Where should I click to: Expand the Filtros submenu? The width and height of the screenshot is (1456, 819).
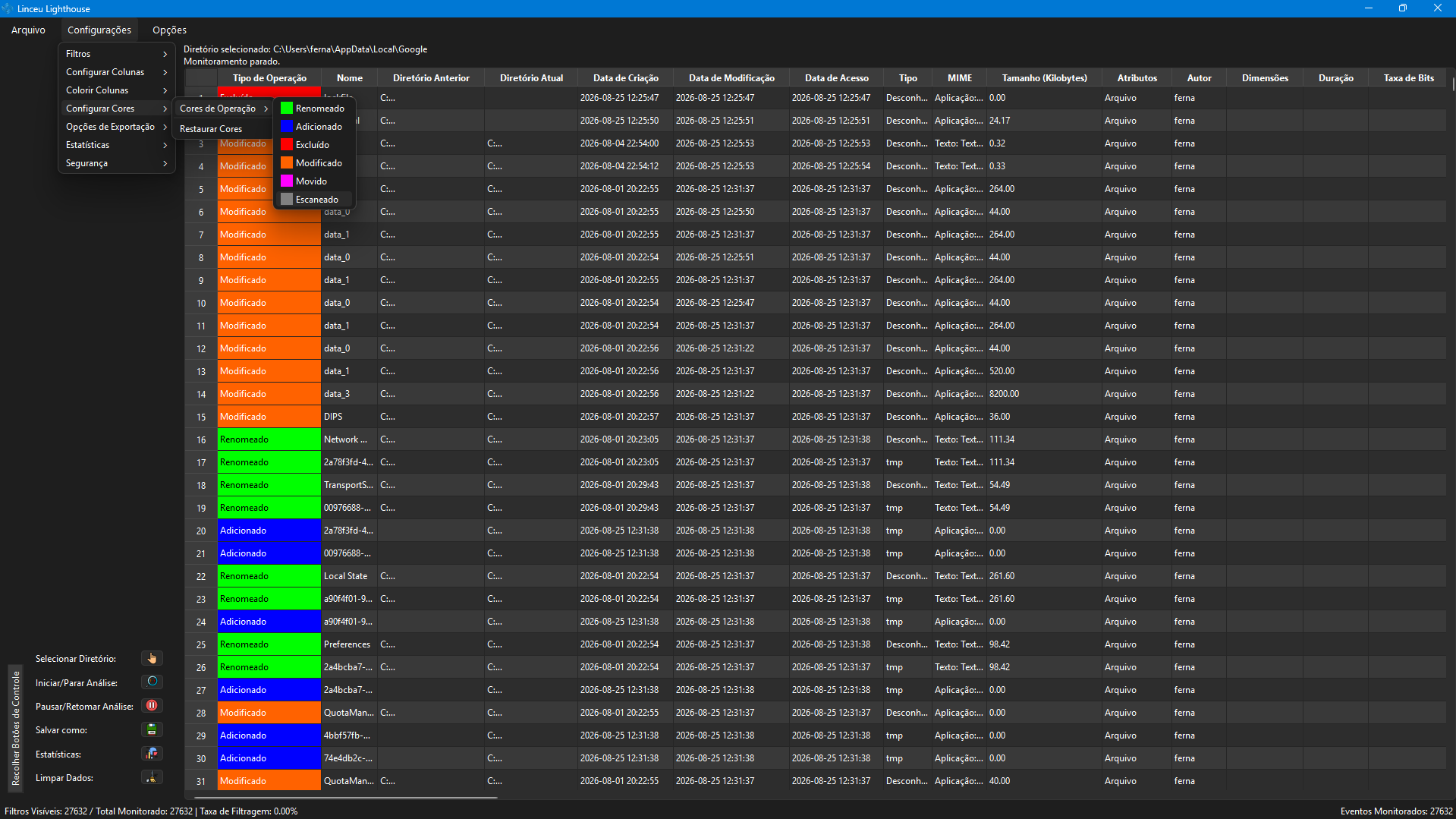click(x=117, y=54)
